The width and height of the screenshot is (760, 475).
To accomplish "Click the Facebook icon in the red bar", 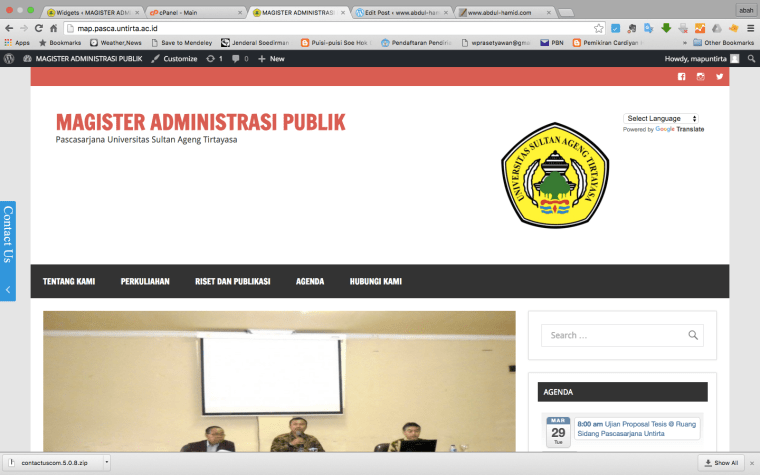I will point(682,77).
